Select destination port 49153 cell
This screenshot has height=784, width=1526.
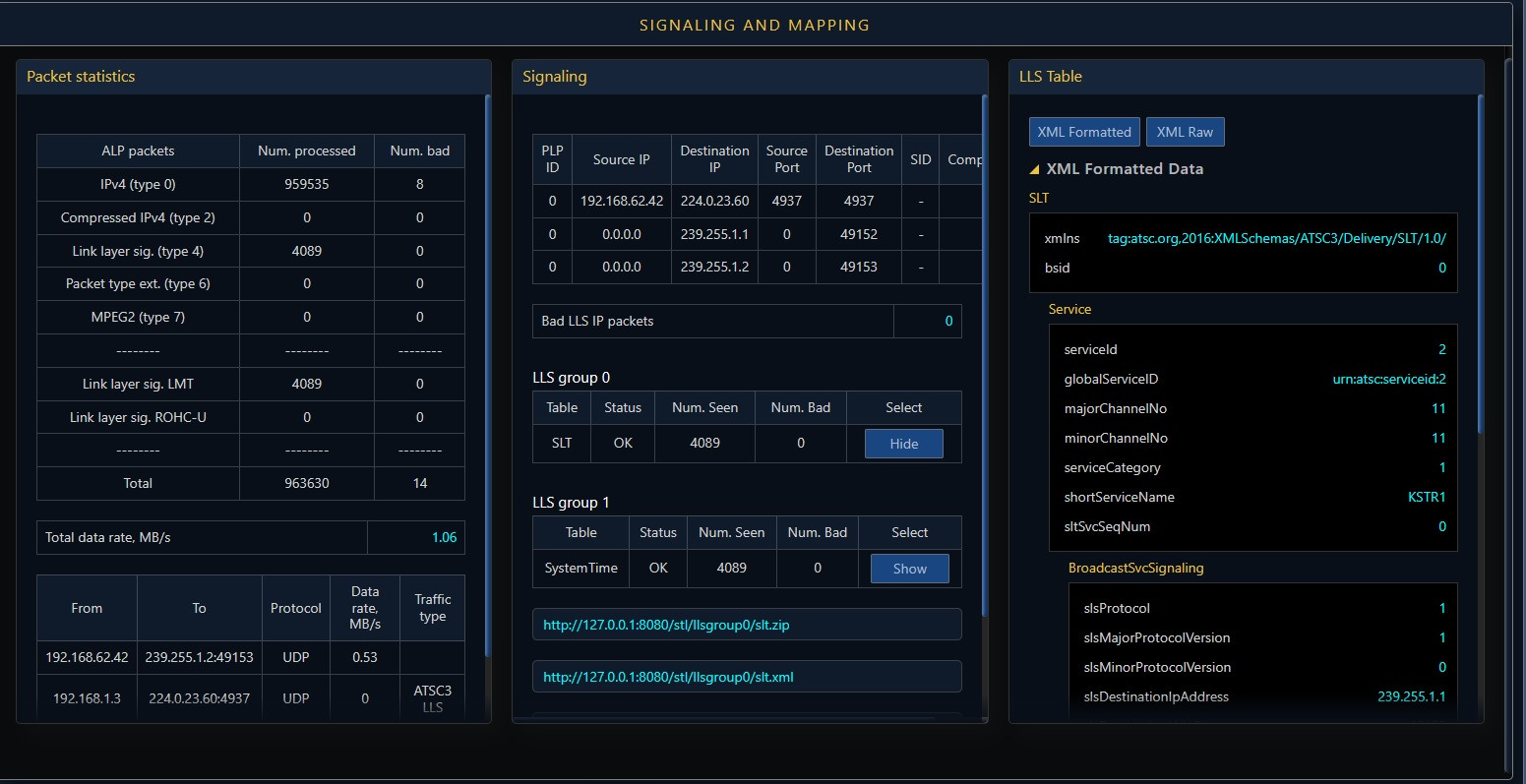pyautogui.click(x=859, y=267)
